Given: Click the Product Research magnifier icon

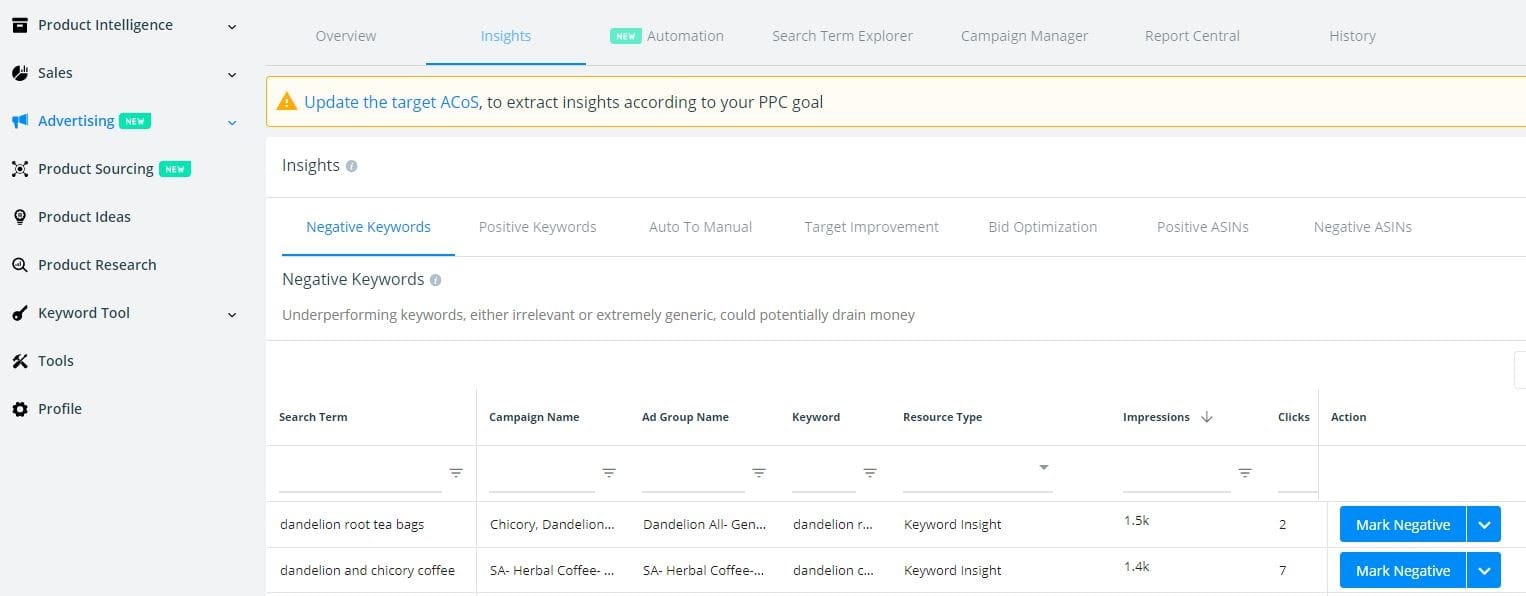Looking at the screenshot, I should click(20, 265).
